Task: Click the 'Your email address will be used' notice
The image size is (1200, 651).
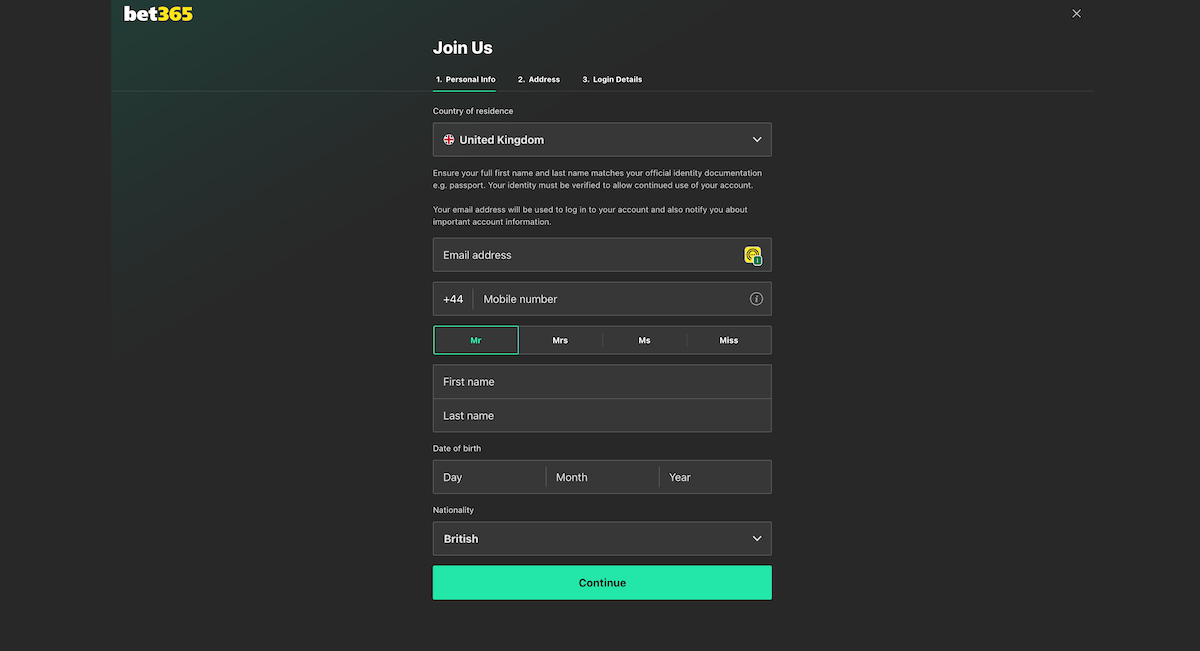Action: coord(590,216)
